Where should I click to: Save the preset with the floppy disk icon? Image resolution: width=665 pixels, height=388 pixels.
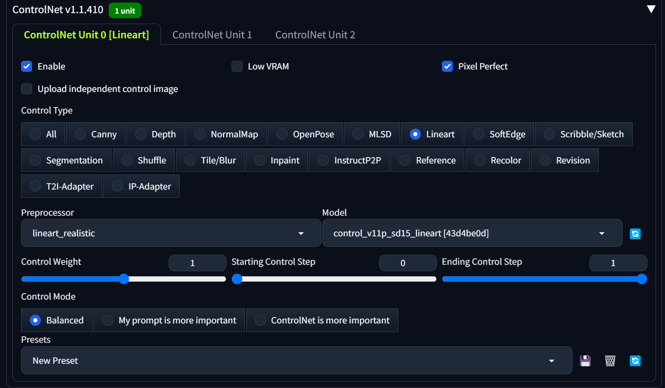(x=585, y=361)
